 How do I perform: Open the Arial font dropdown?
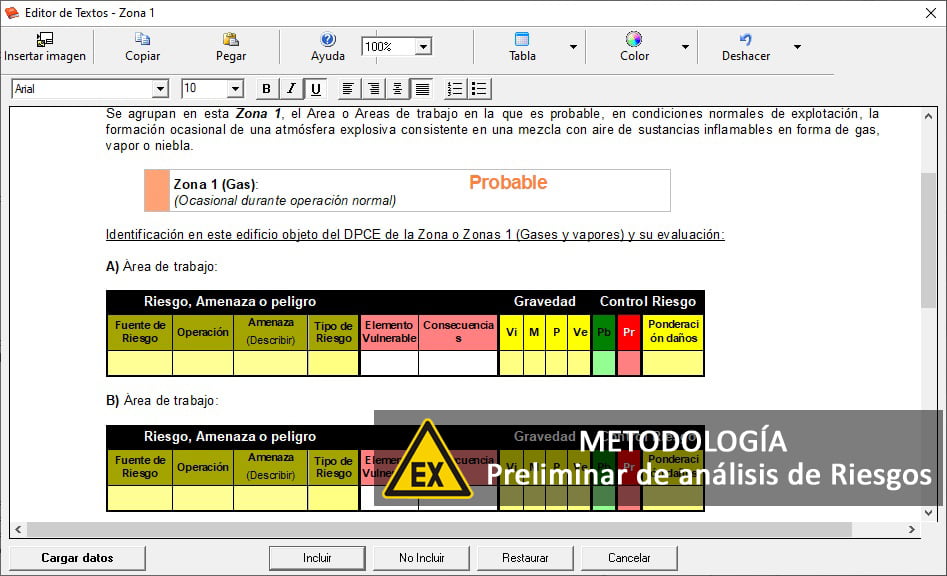pos(159,89)
